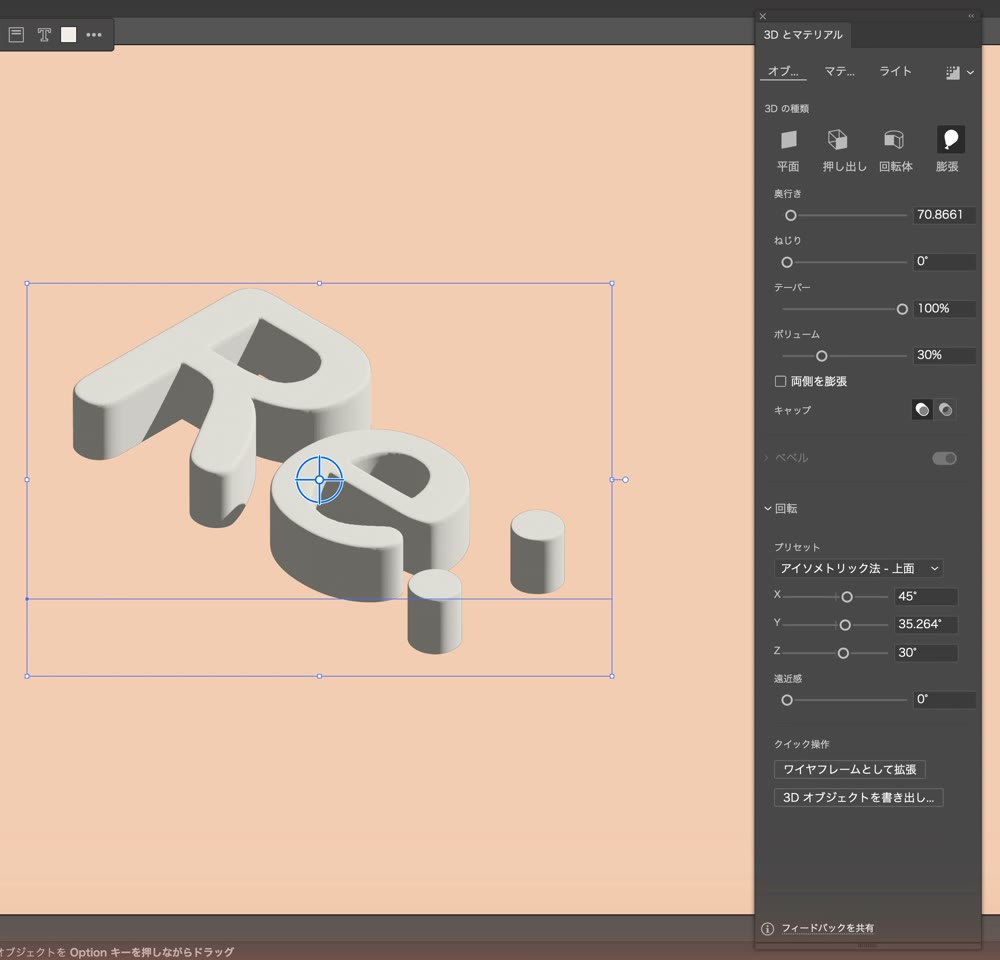Click the X rotation slider handle
This screenshot has height=960, width=1000.
click(847, 597)
